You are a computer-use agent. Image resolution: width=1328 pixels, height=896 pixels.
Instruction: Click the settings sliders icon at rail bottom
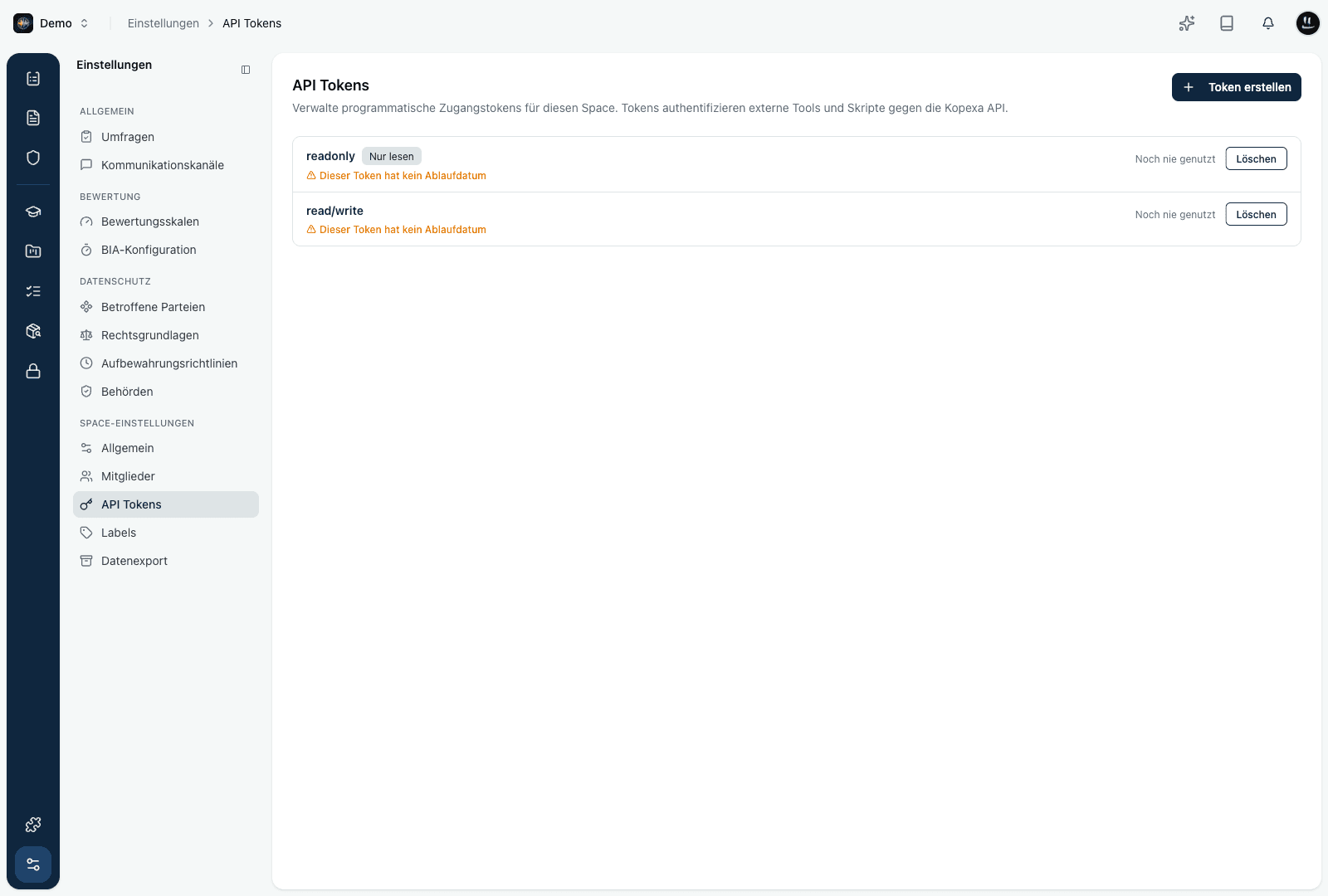[33, 864]
